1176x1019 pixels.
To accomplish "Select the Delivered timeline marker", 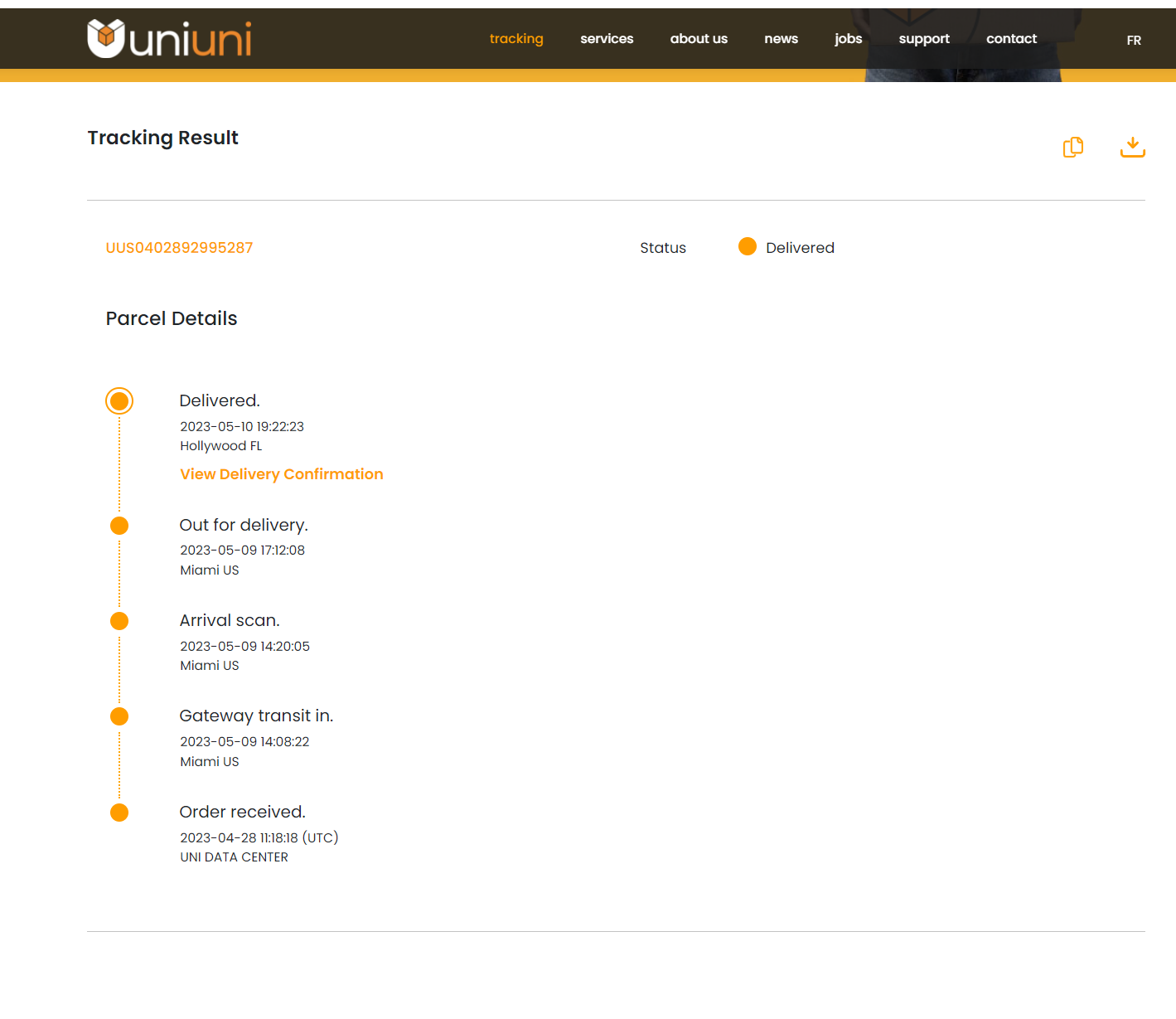I will [x=119, y=401].
